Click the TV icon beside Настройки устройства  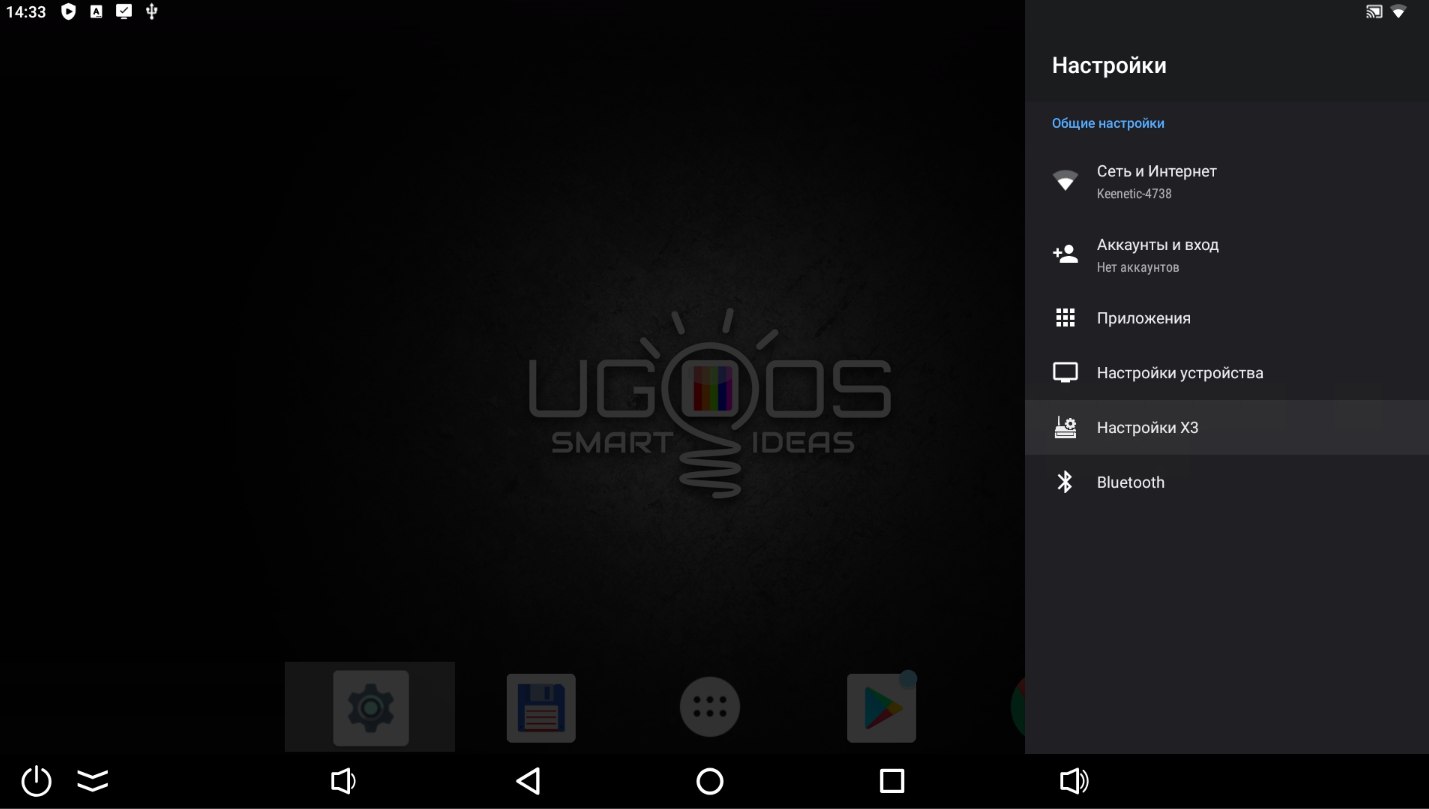1065,373
